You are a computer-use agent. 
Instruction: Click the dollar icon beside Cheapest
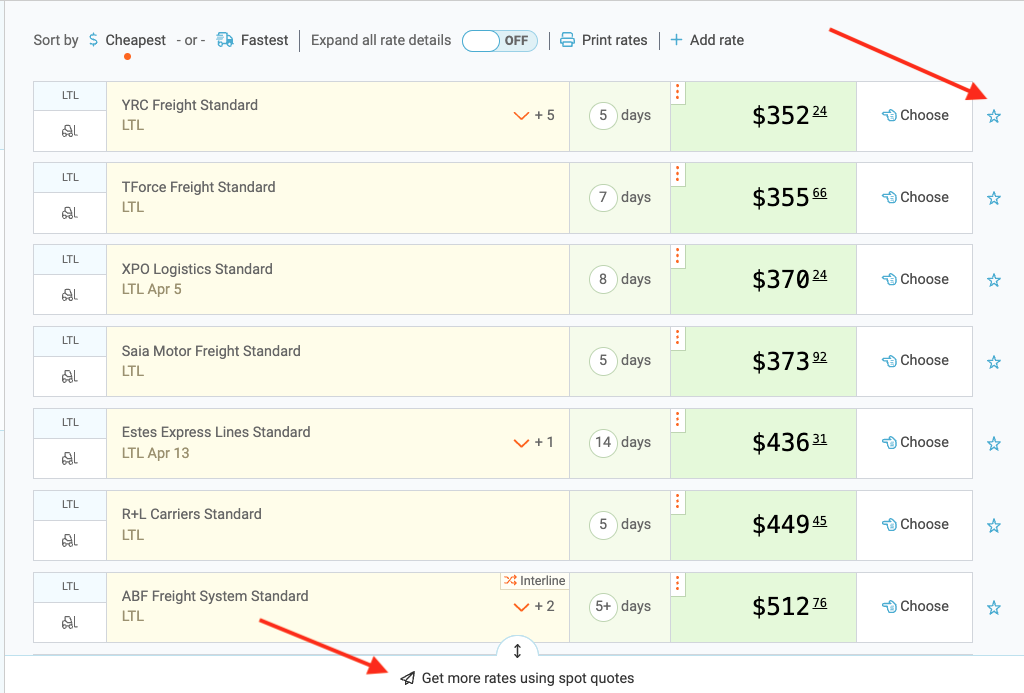point(93,40)
